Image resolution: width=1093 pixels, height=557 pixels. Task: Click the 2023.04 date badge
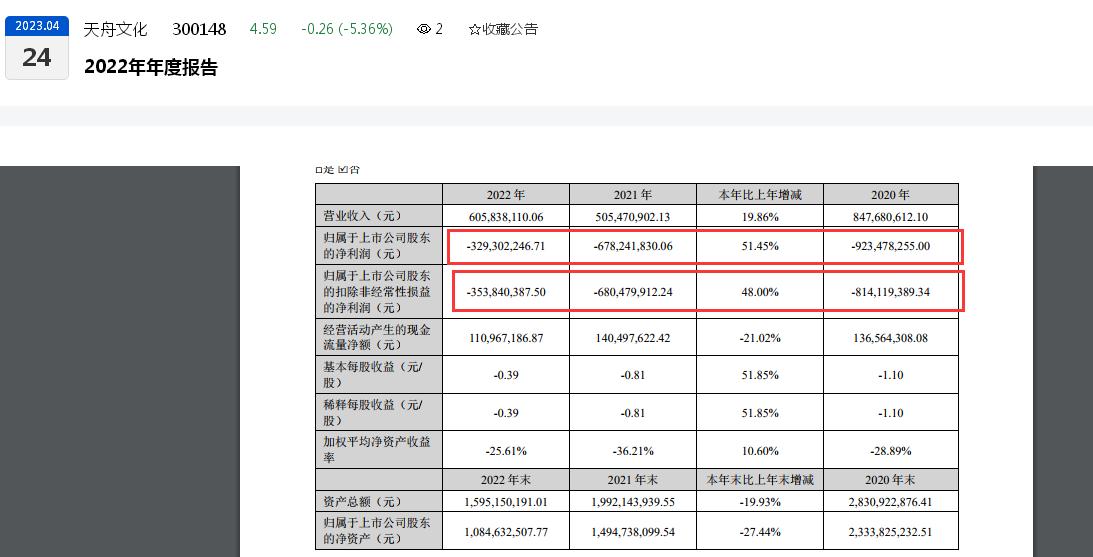pos(37,26)
